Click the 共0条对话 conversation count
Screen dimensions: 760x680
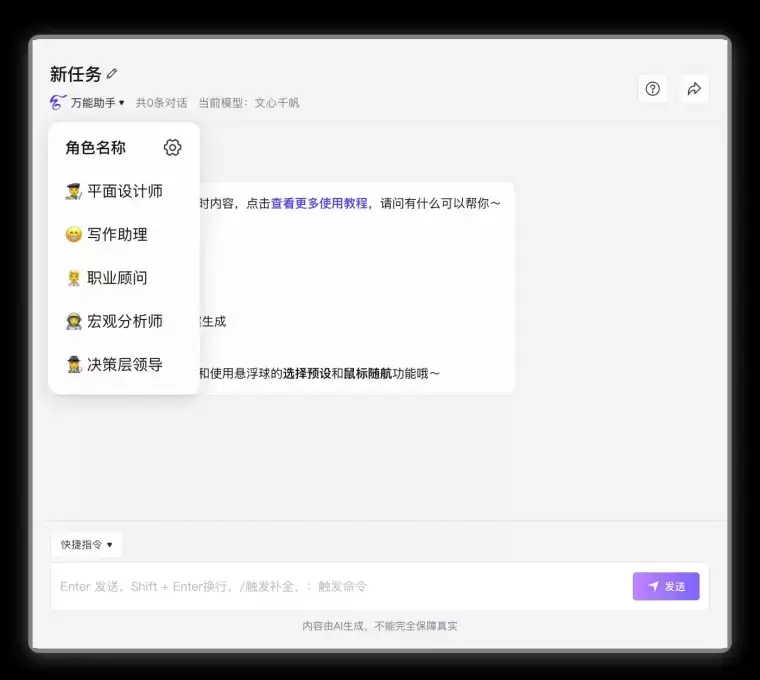[161, 102]
